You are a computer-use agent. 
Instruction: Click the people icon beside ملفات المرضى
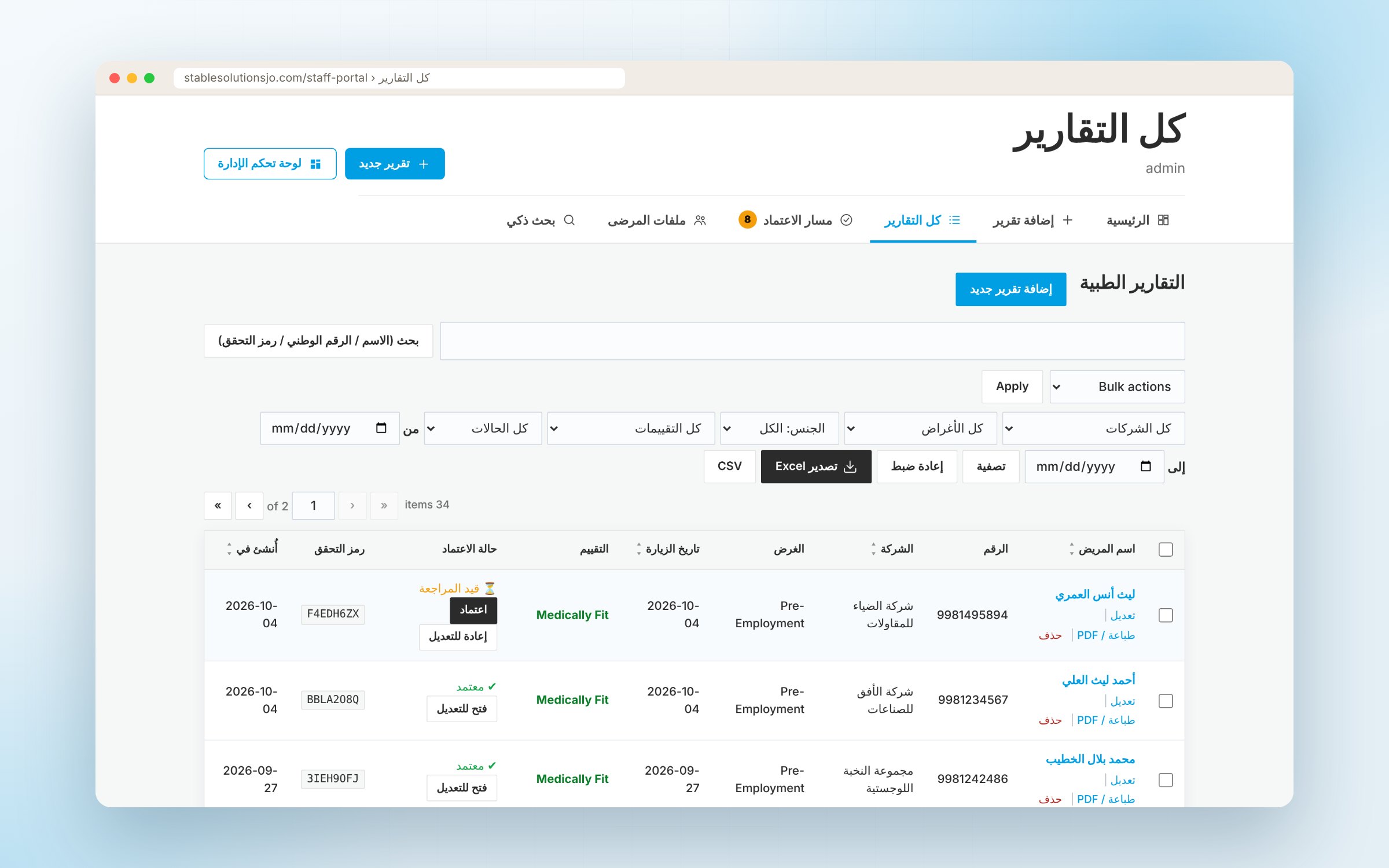click(x=700, y=220)
